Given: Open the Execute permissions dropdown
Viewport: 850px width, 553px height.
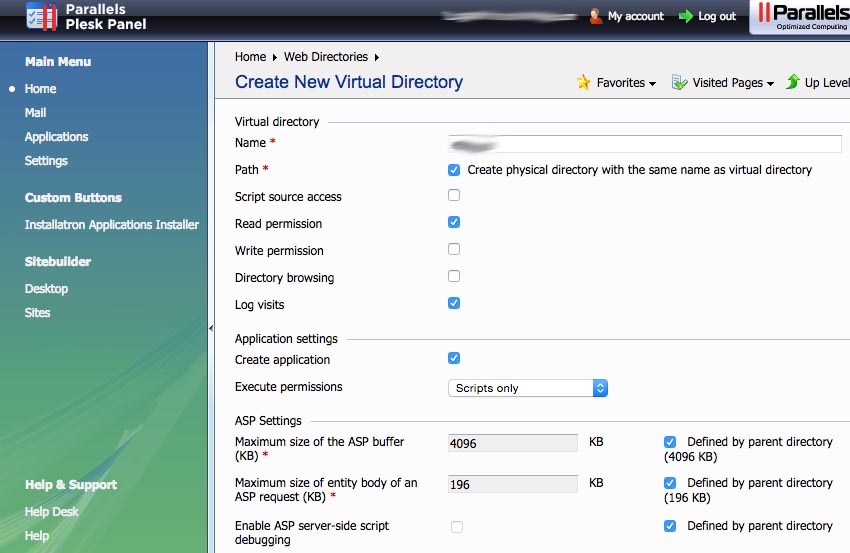Looking at the screenshot, I should point(528,388).
